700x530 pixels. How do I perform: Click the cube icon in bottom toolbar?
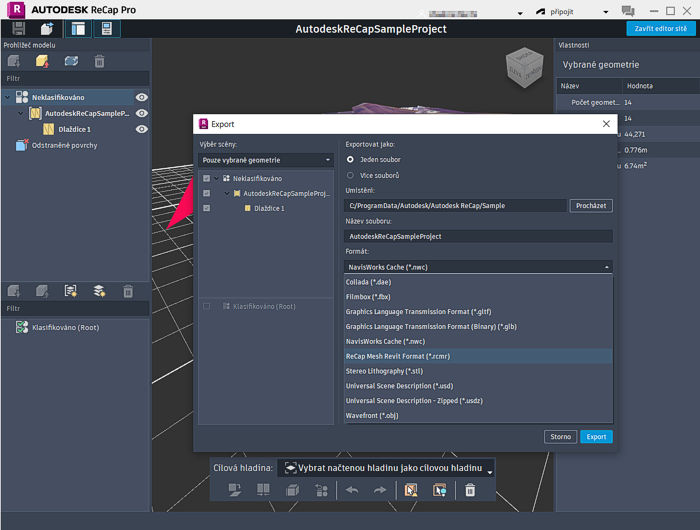292,490
